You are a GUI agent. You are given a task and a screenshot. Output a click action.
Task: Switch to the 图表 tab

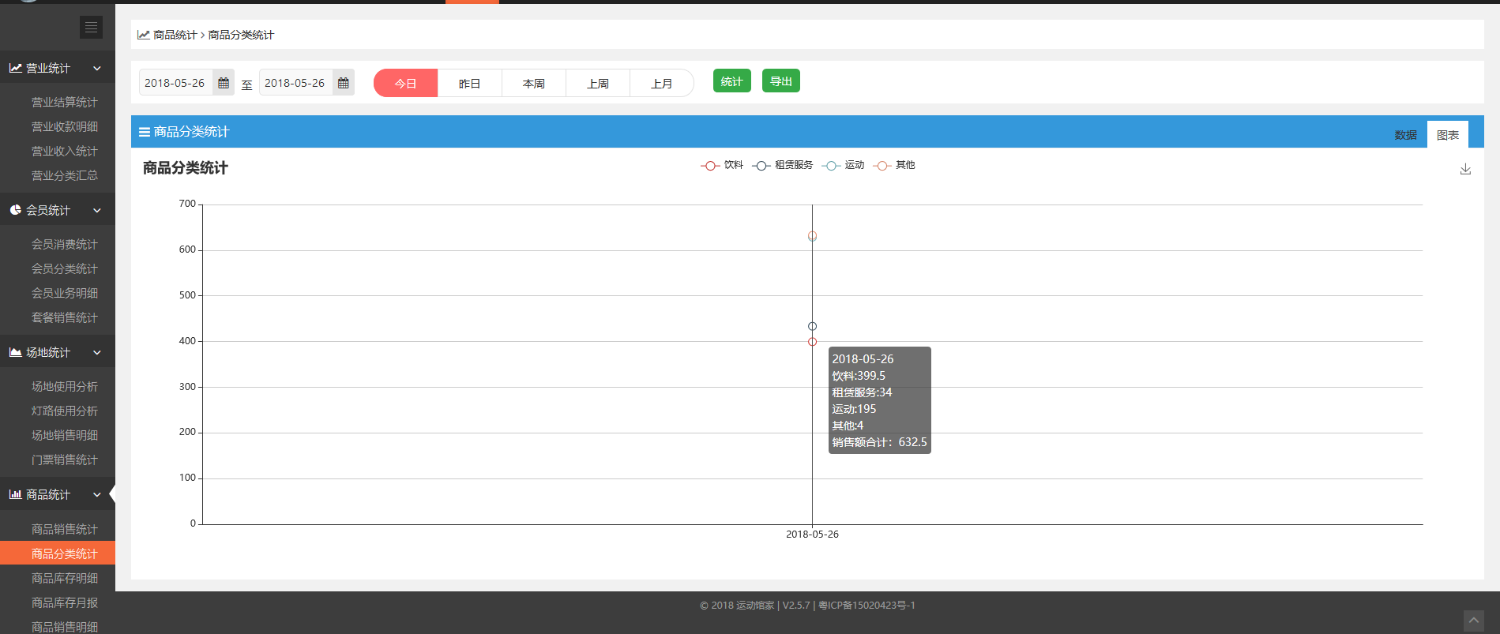[x=1448, y=135]
